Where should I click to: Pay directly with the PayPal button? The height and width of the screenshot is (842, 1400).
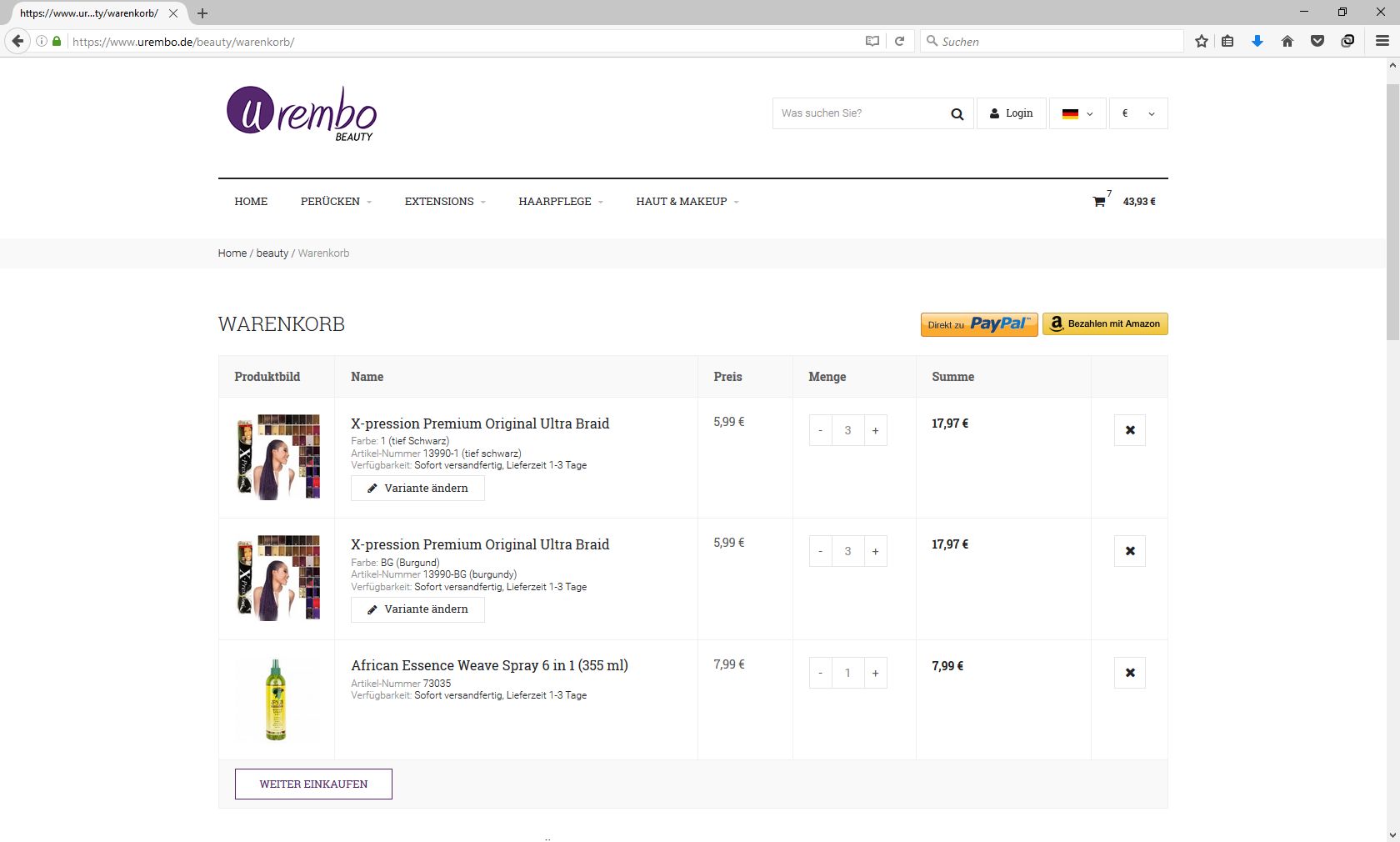pos(979,324)
